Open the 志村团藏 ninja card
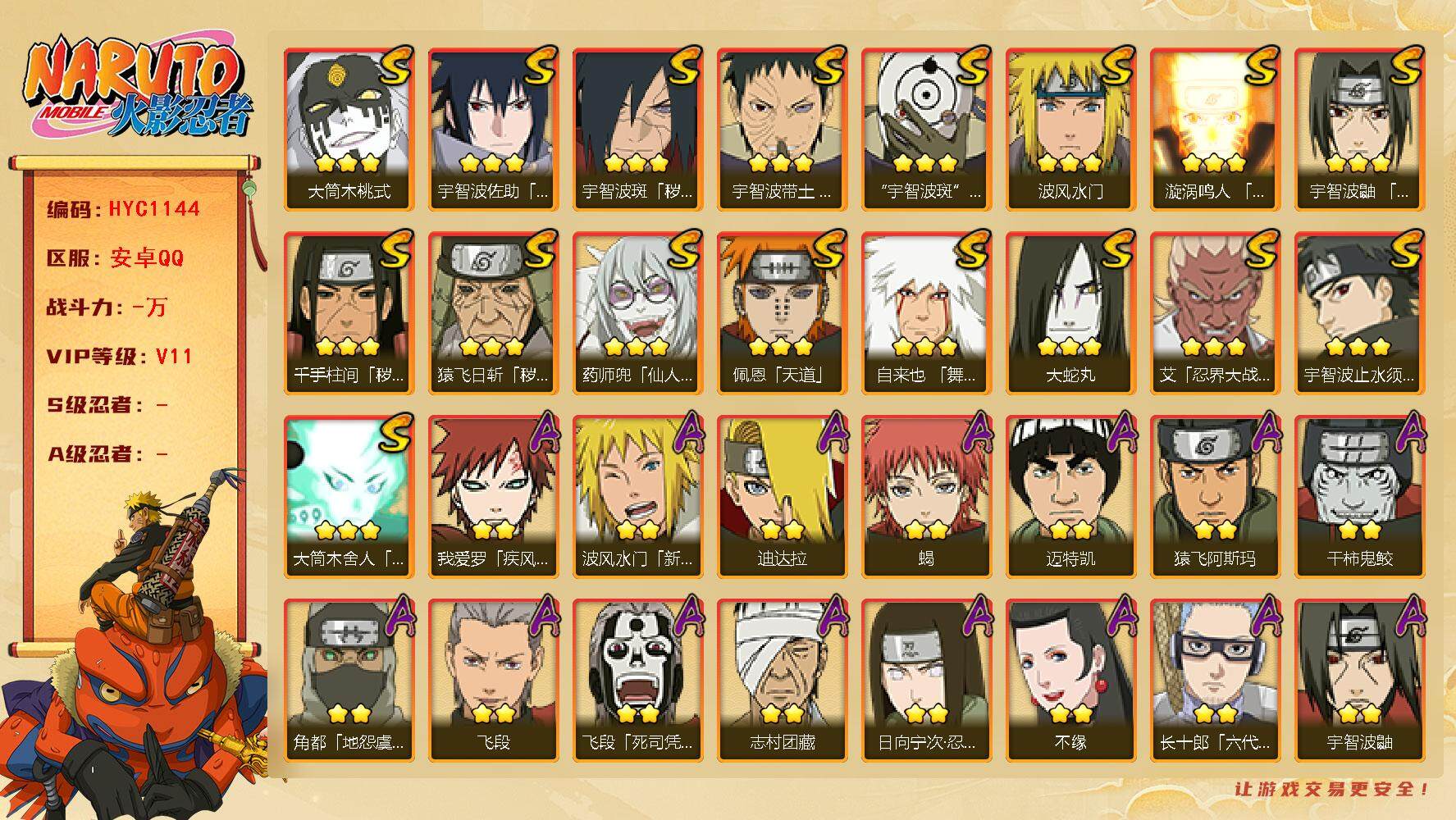The width and height of the screenshot is (1456, 820). pyautogui.click(x=783, y=681)
